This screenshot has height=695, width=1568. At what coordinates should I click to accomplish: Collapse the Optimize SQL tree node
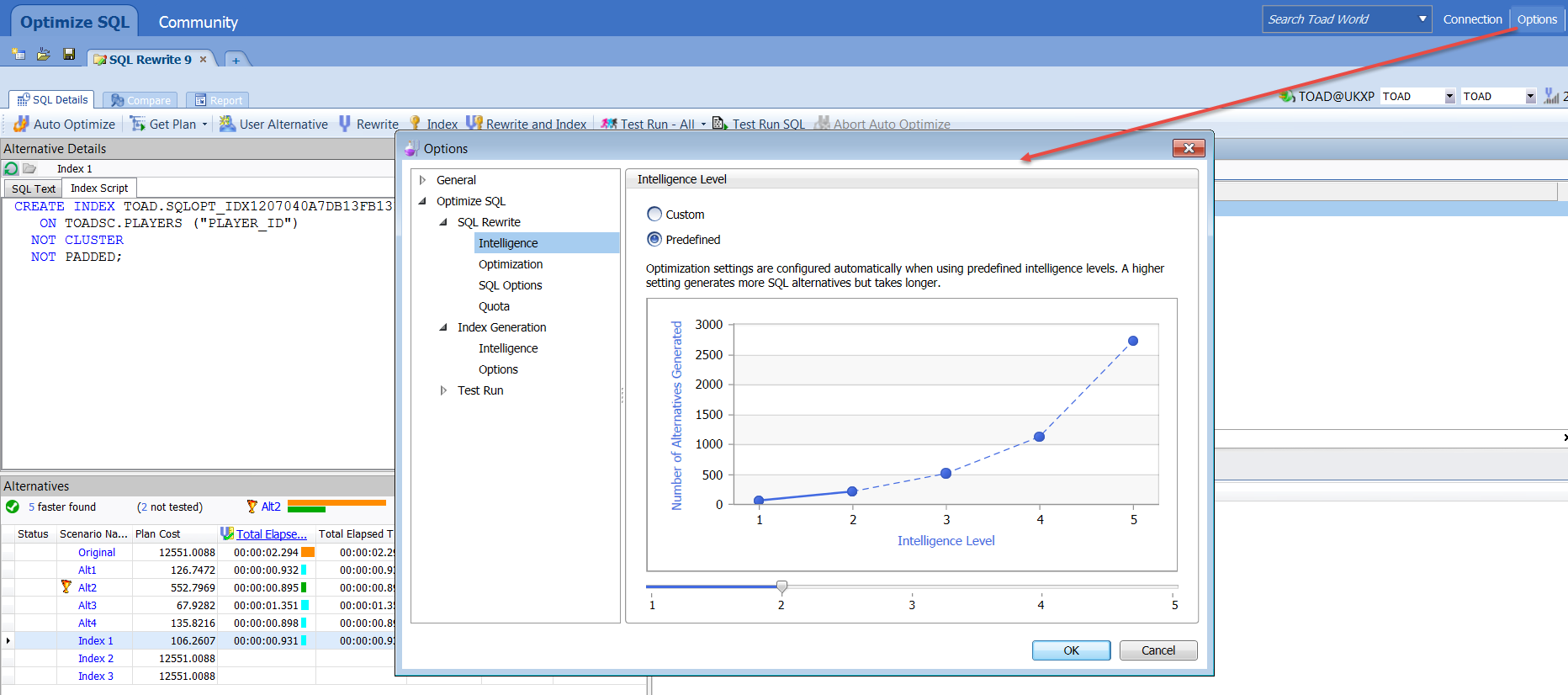(x=422, y=201)
